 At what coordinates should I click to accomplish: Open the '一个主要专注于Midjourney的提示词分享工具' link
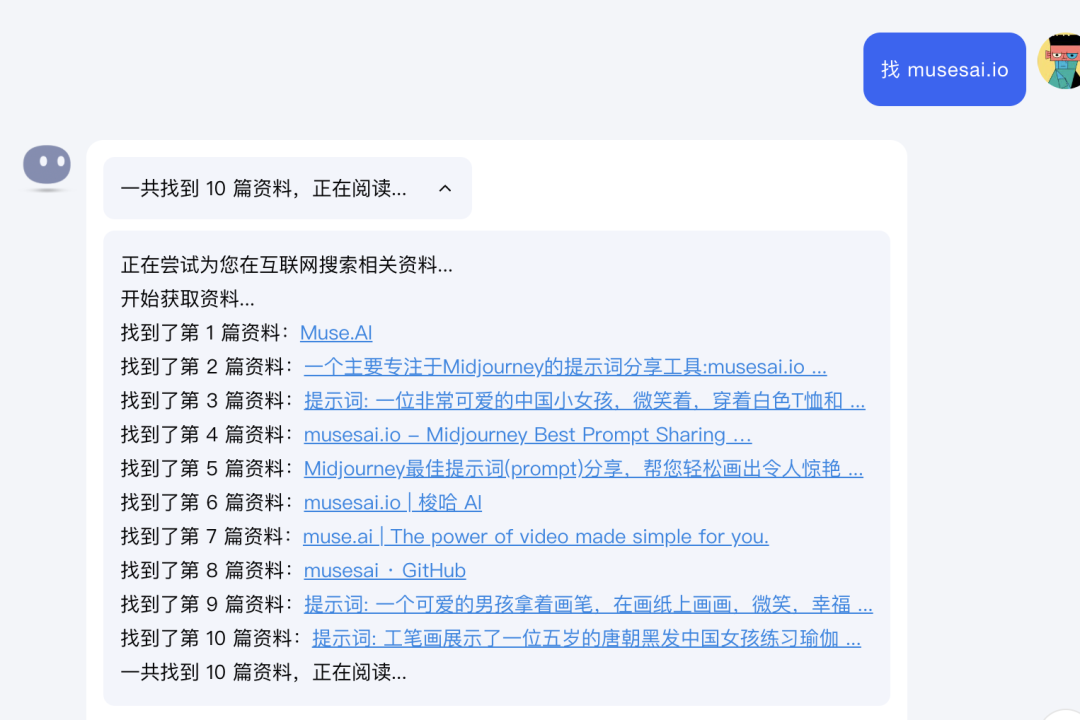tap(565, 367)
